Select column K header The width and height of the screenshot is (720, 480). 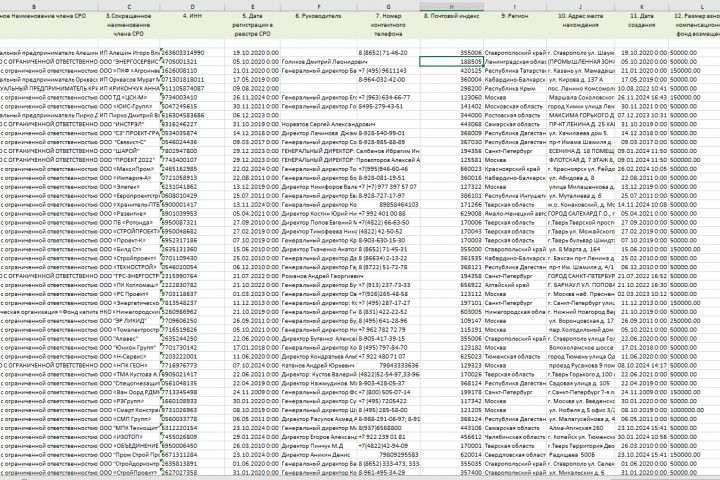click(641, 6)
